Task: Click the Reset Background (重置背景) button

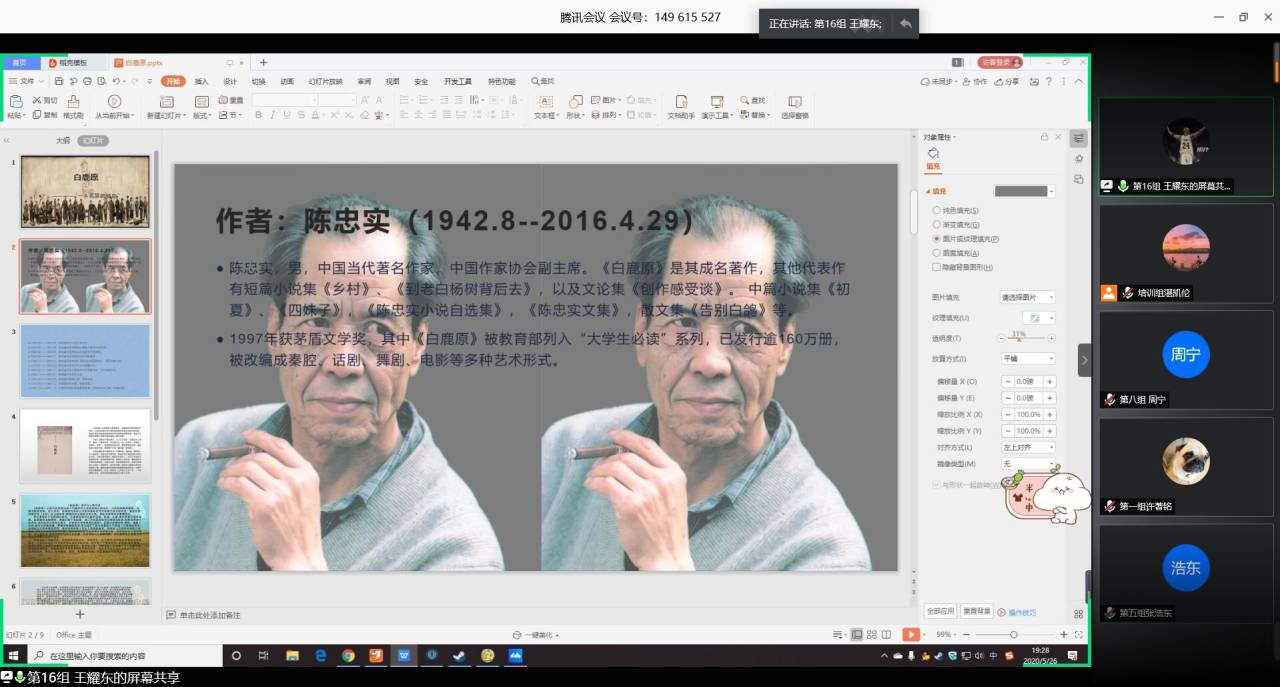Action: [977, 611]
